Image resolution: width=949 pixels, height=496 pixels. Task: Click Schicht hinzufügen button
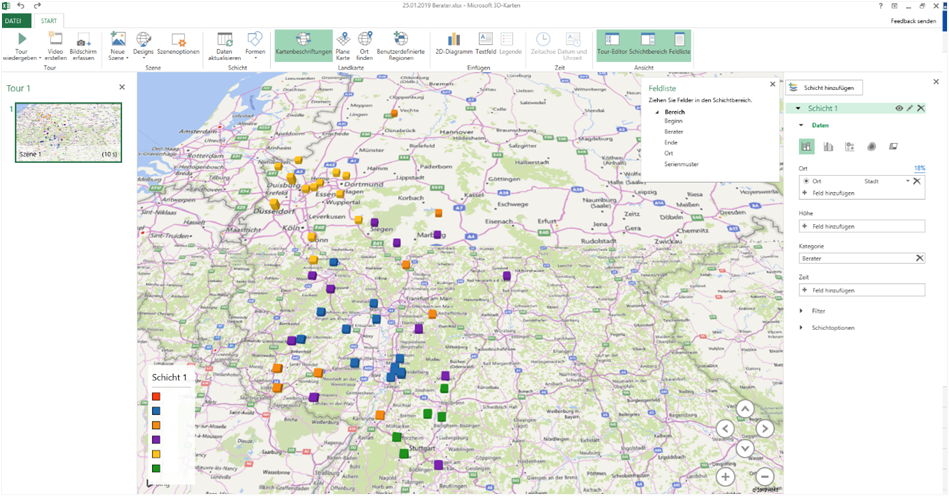pyautogui.click(x=824, y=88)
